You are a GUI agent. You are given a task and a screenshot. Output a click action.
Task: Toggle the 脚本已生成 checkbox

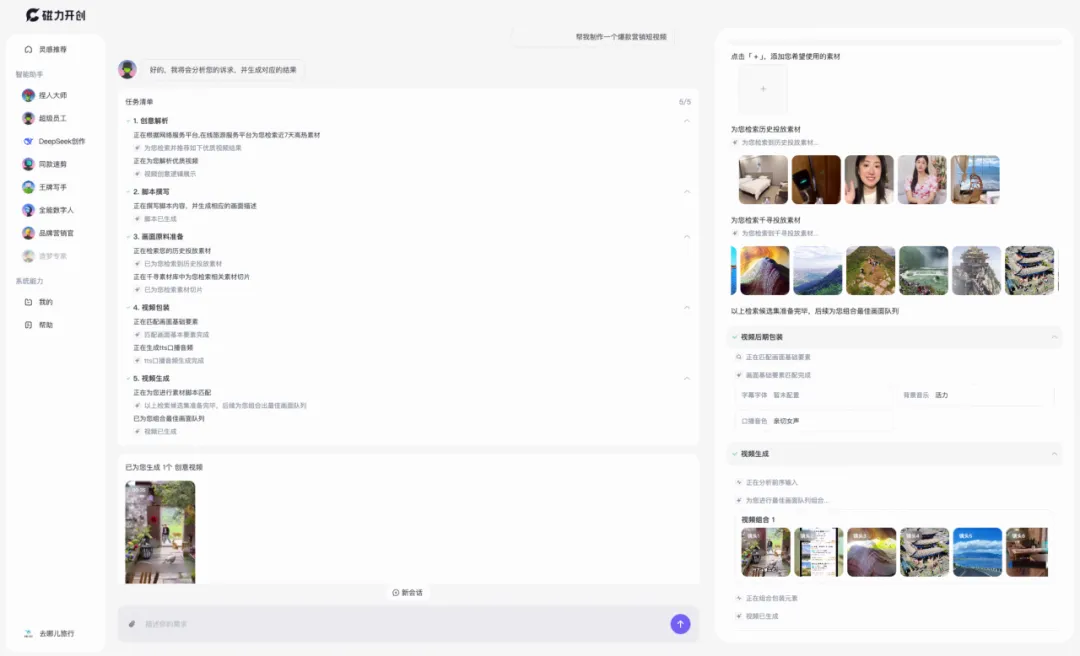coord(138,219)
